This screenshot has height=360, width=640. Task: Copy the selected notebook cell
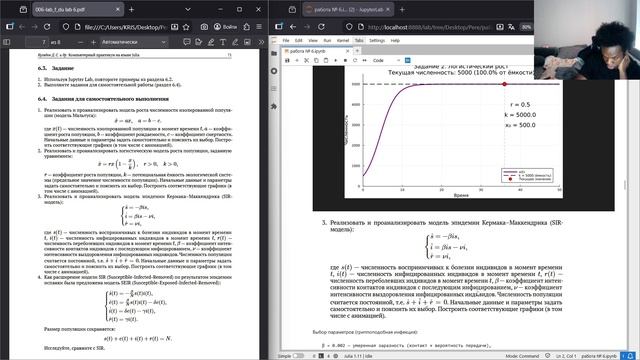tap(316, 60)
